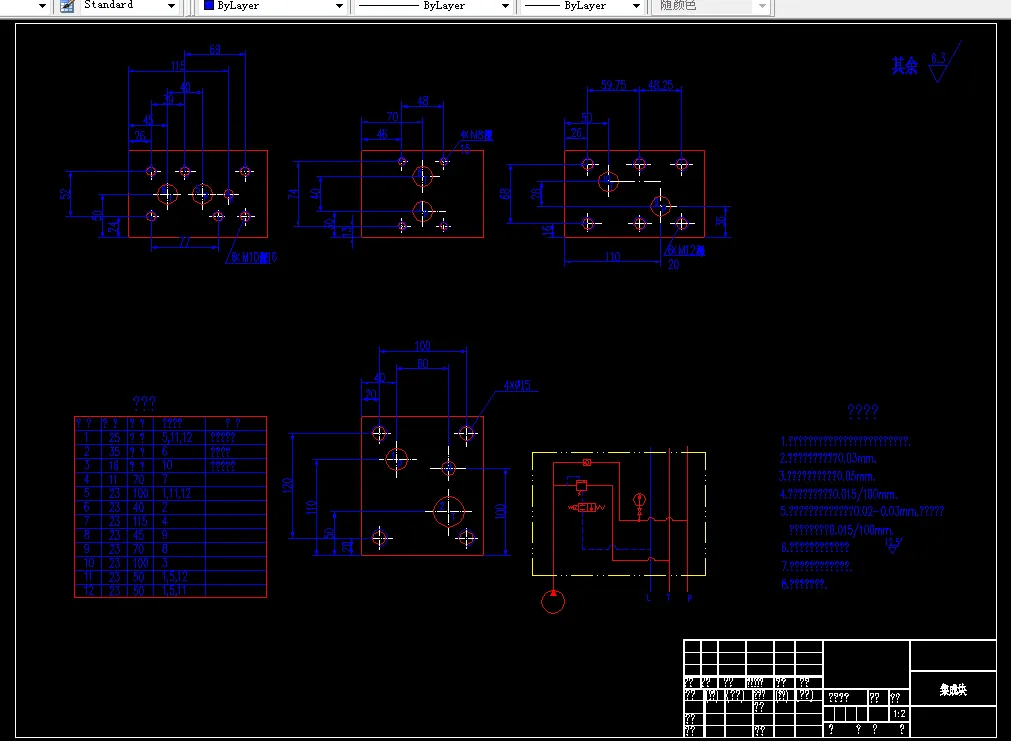Select the 59.75 dimension text
This screenshot has width=1011, height=741.
(613, 85)
